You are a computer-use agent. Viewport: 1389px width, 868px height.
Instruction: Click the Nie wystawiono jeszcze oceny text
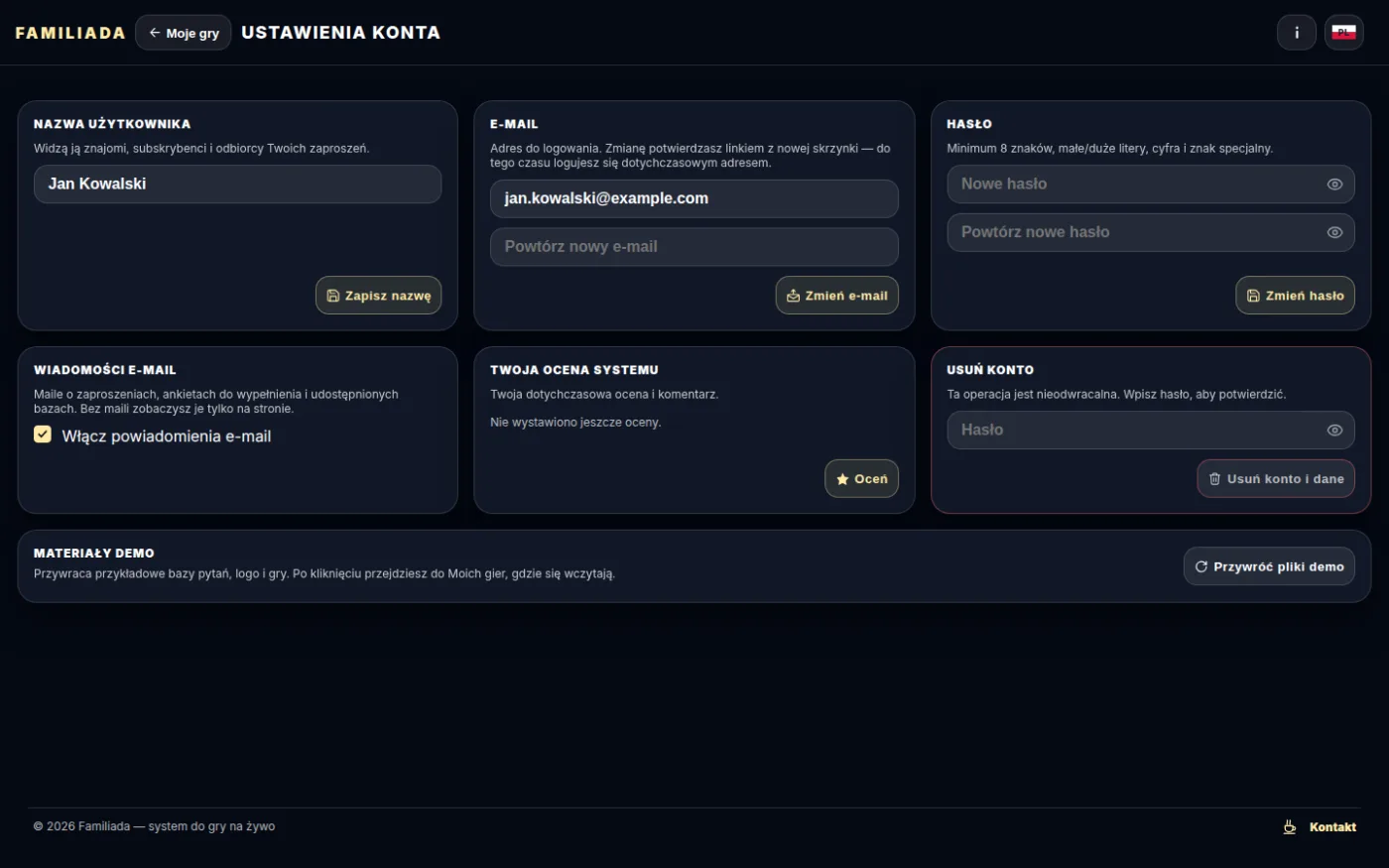pos(575,423)
